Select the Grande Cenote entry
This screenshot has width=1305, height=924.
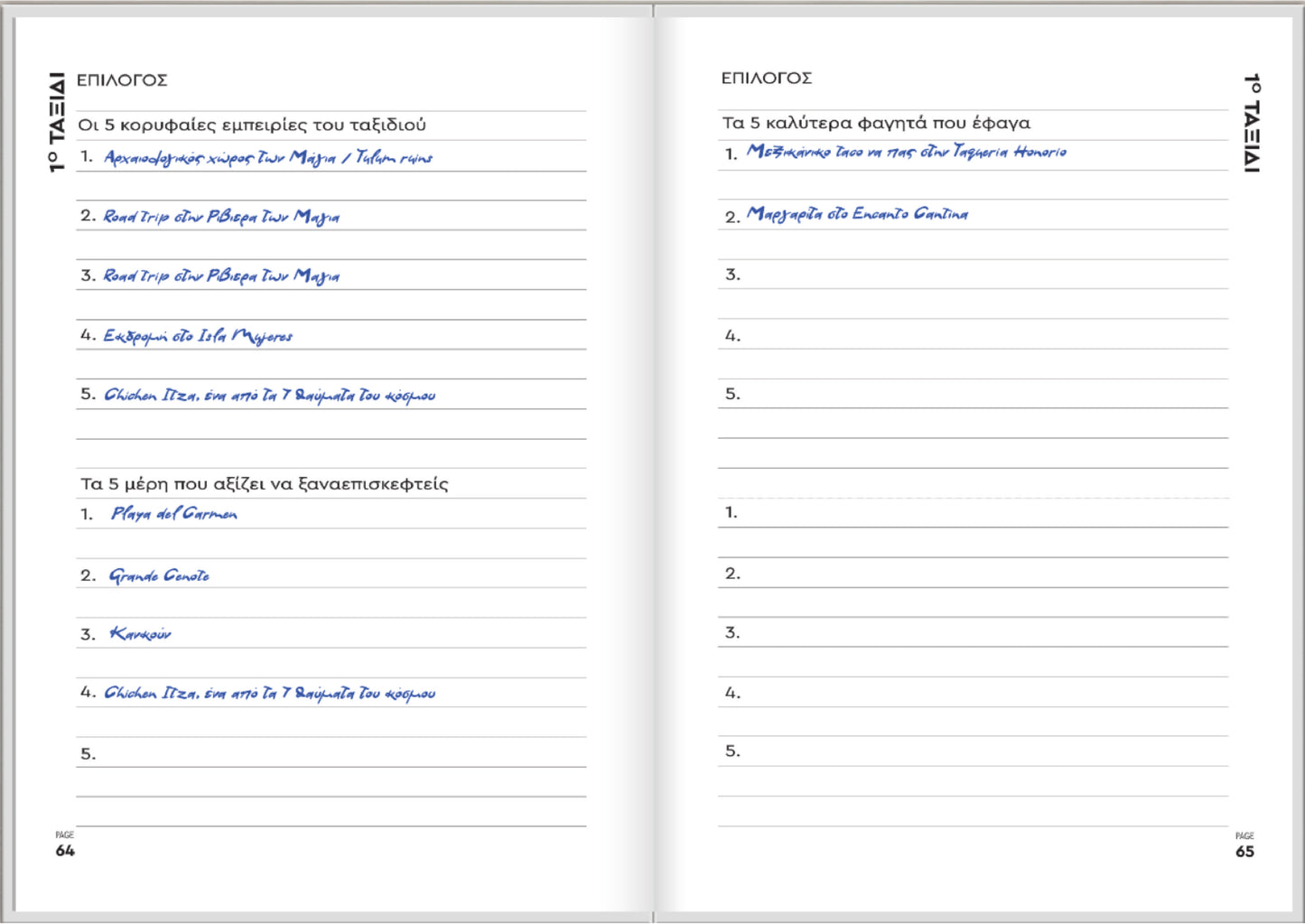point(159,575)
